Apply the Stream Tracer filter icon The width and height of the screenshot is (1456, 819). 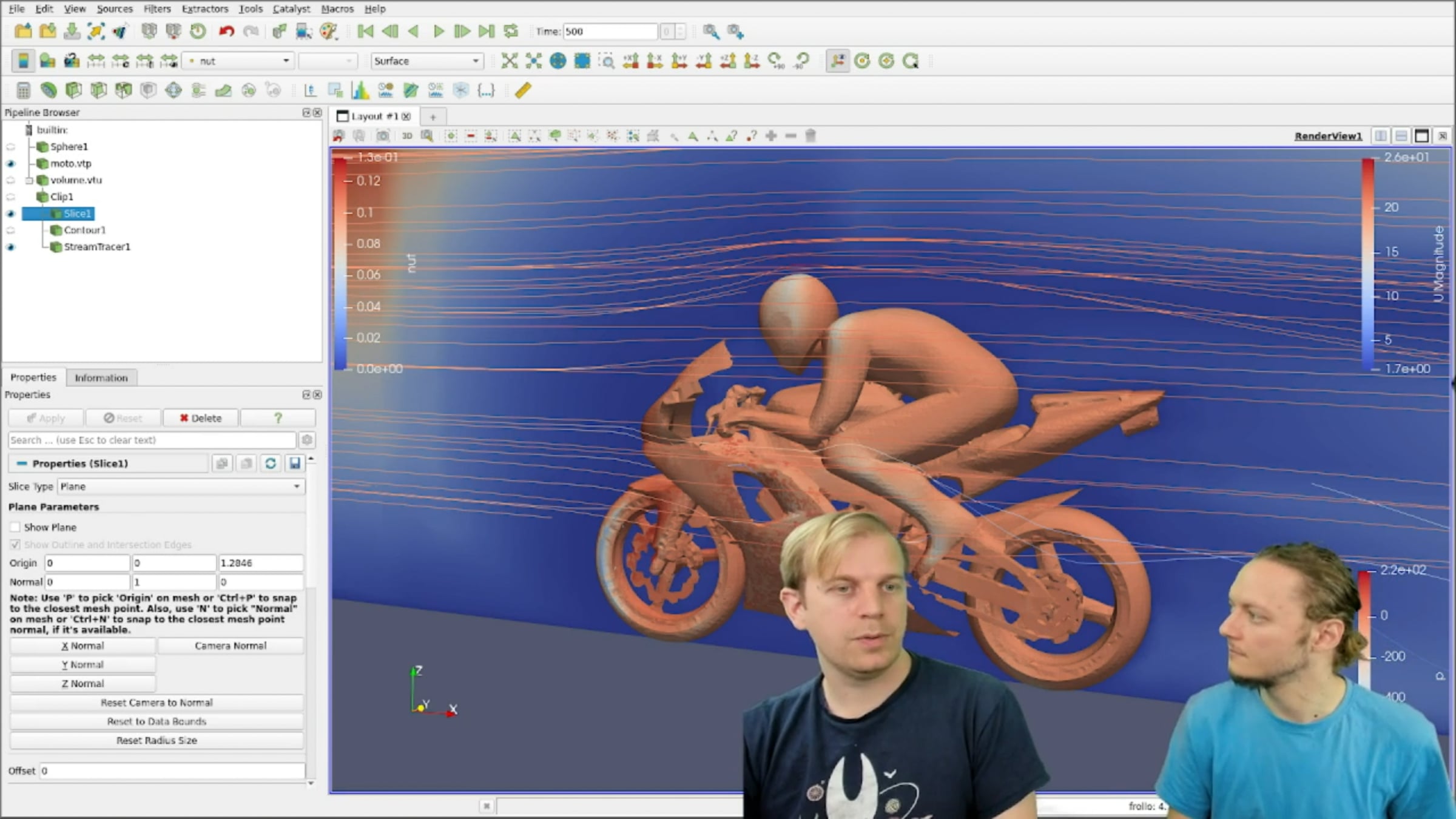coord(198,90)
